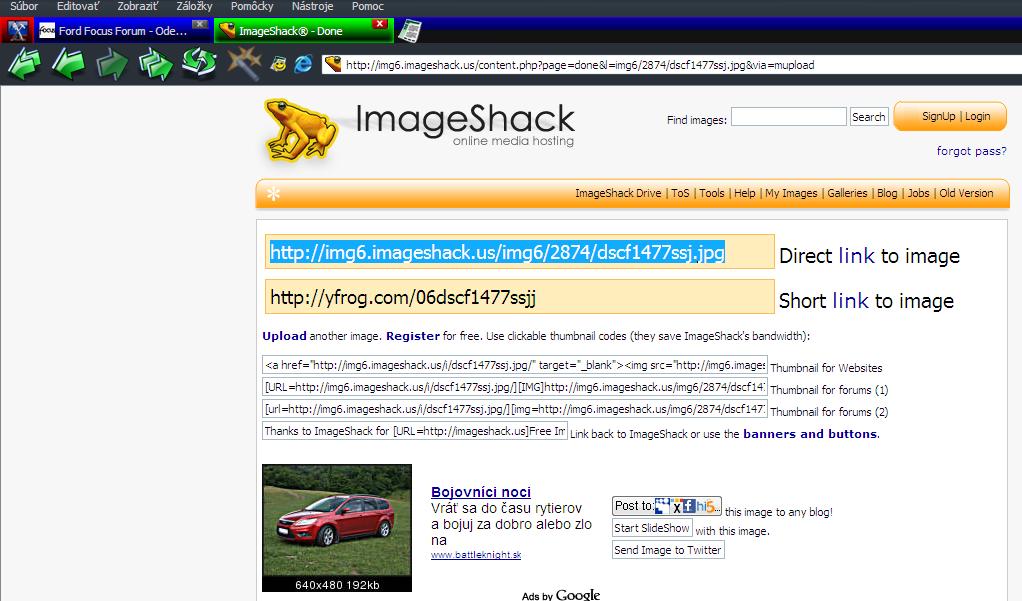
Task: Click the double-arrow rewind navigation icon
Action: pyautogui.click(x=24, y=64)
